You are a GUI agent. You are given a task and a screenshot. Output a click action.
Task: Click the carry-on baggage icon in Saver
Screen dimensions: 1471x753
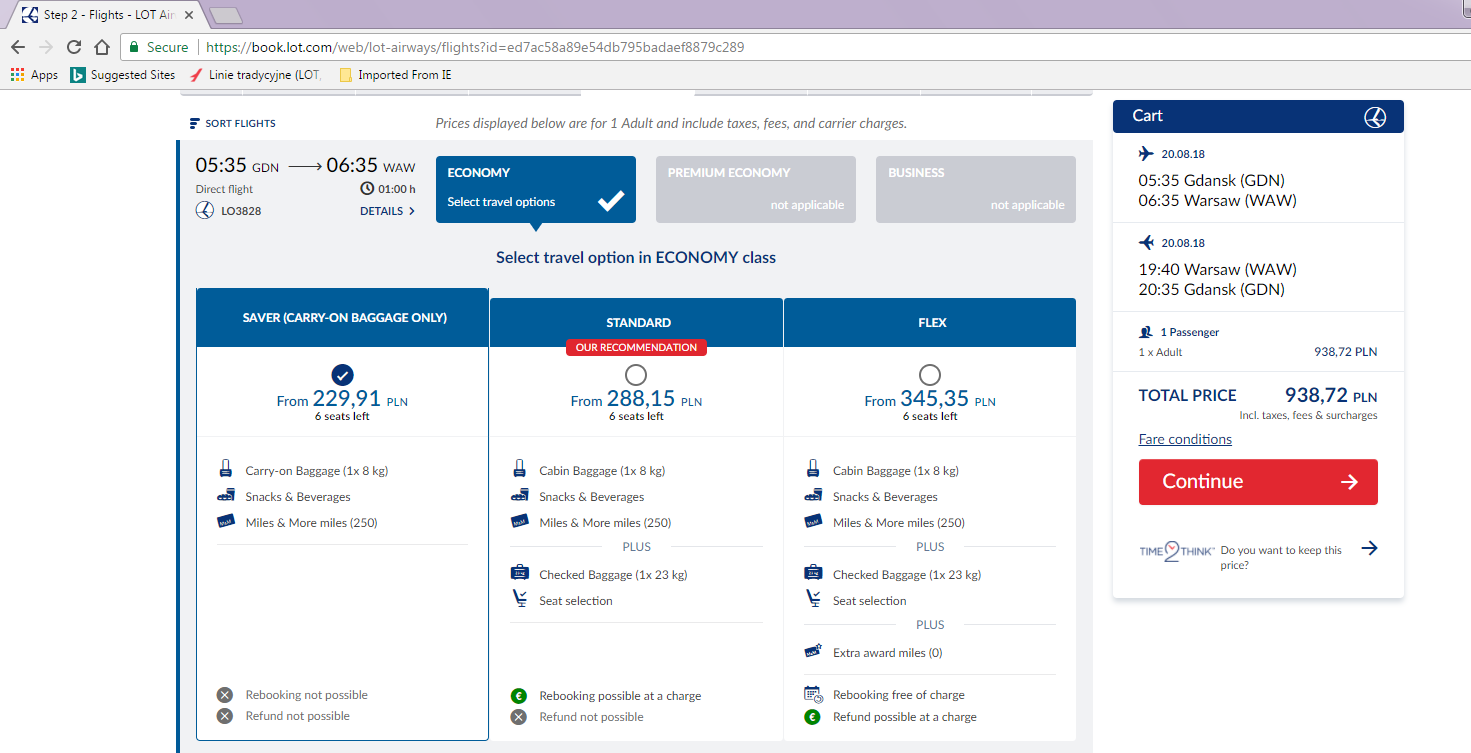[x=225, y=470]
